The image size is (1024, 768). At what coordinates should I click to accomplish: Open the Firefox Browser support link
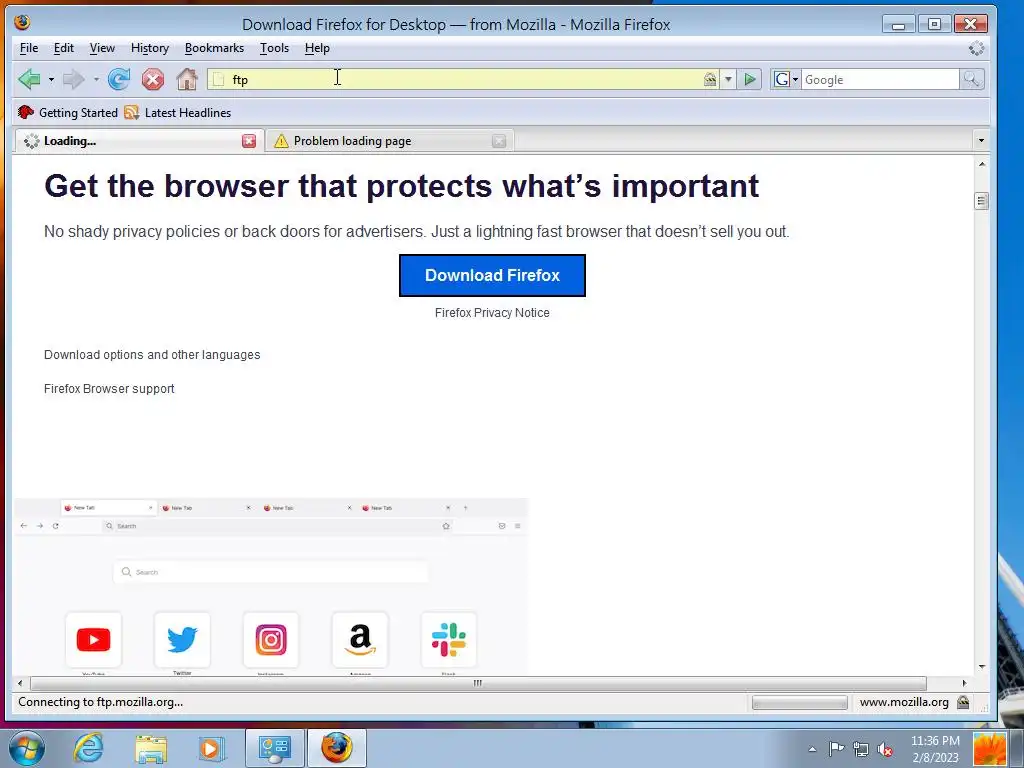109,389
